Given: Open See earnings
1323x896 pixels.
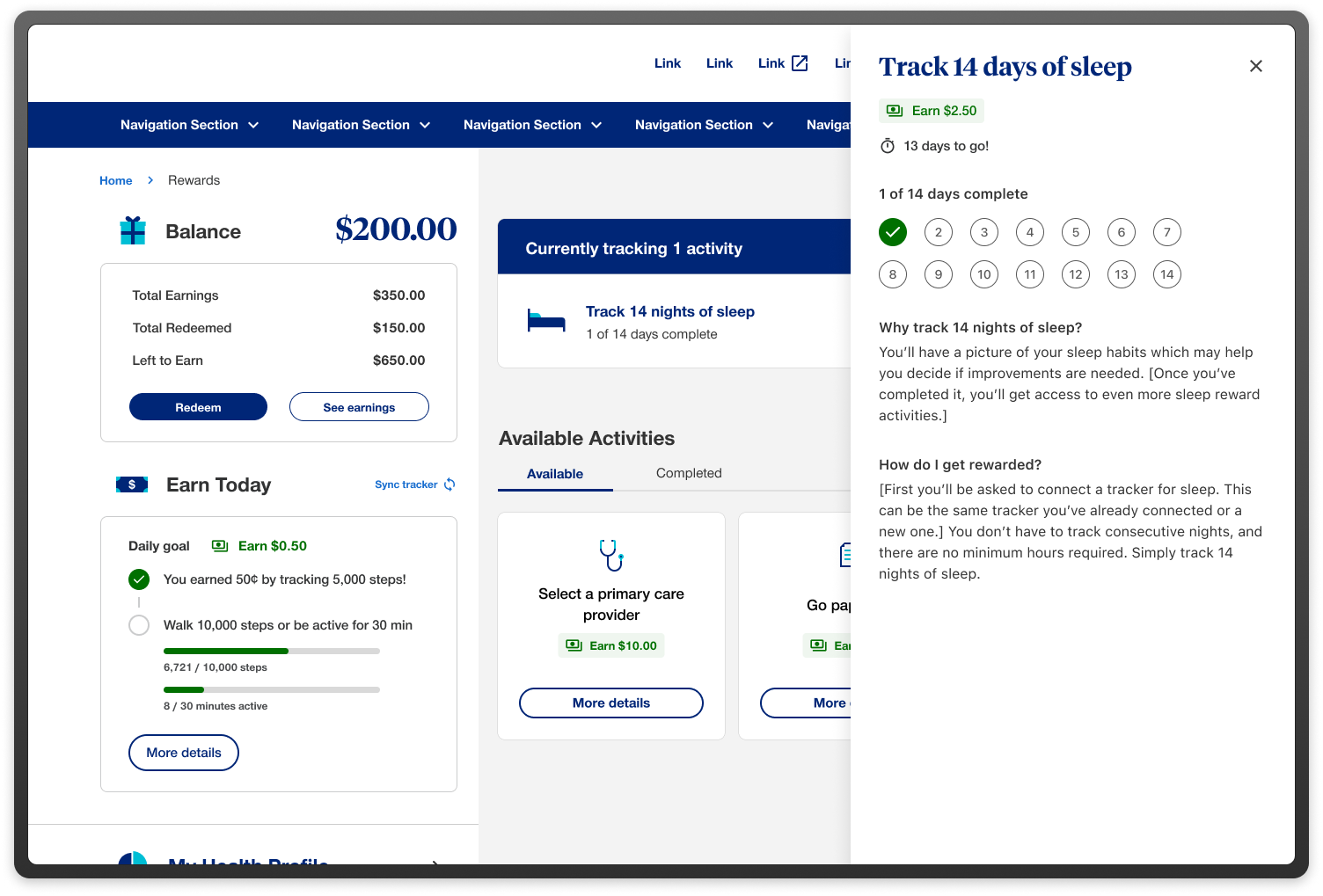Looking at the screenshot, I should (359, 406).
